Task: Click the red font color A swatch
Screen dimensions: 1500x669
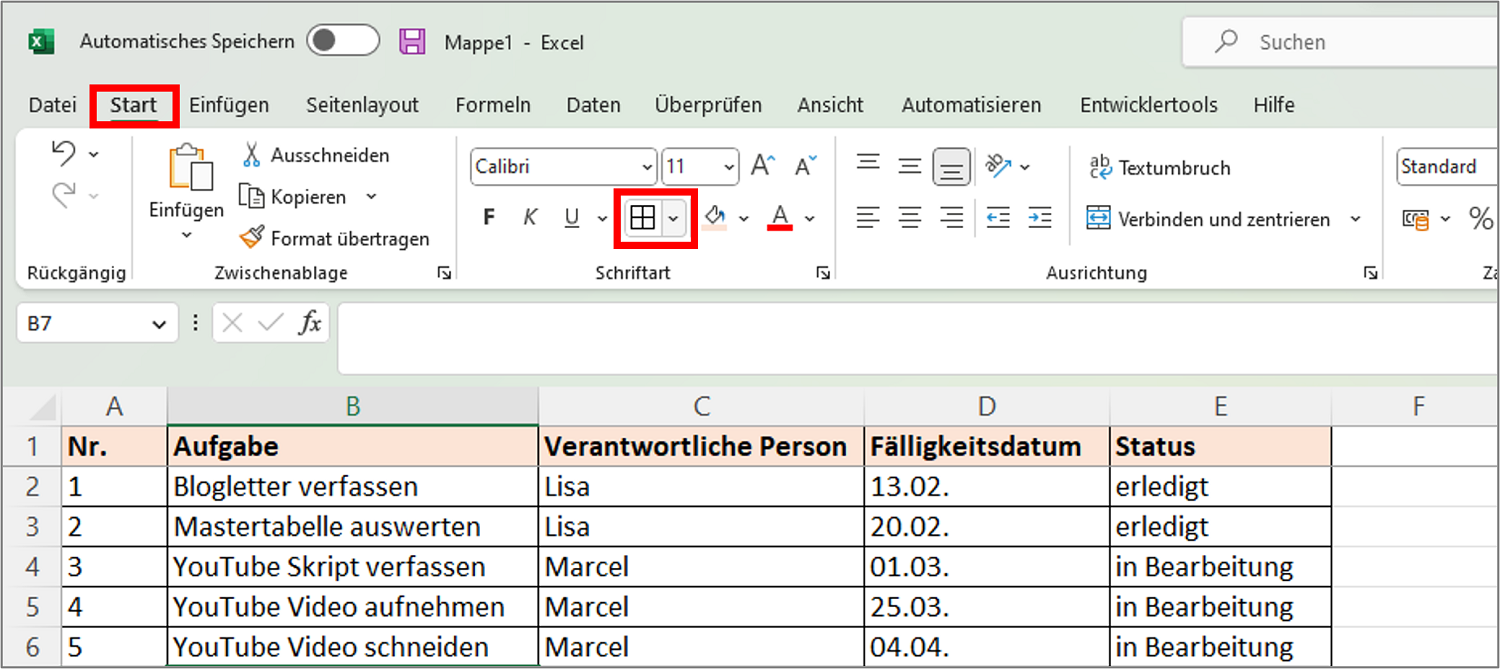Action: point(781,218)
